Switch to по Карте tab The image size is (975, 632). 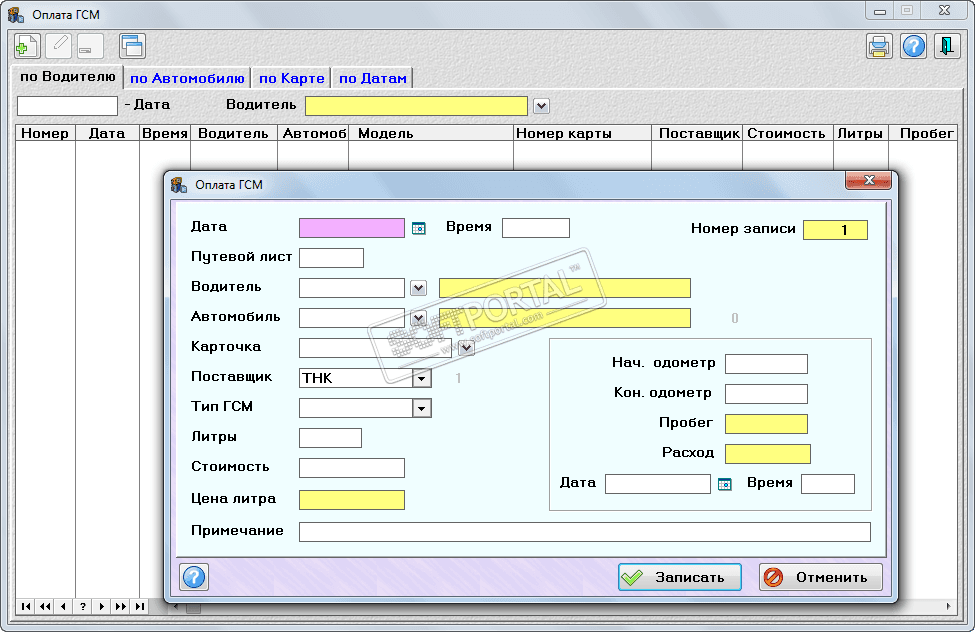[292, 78]
